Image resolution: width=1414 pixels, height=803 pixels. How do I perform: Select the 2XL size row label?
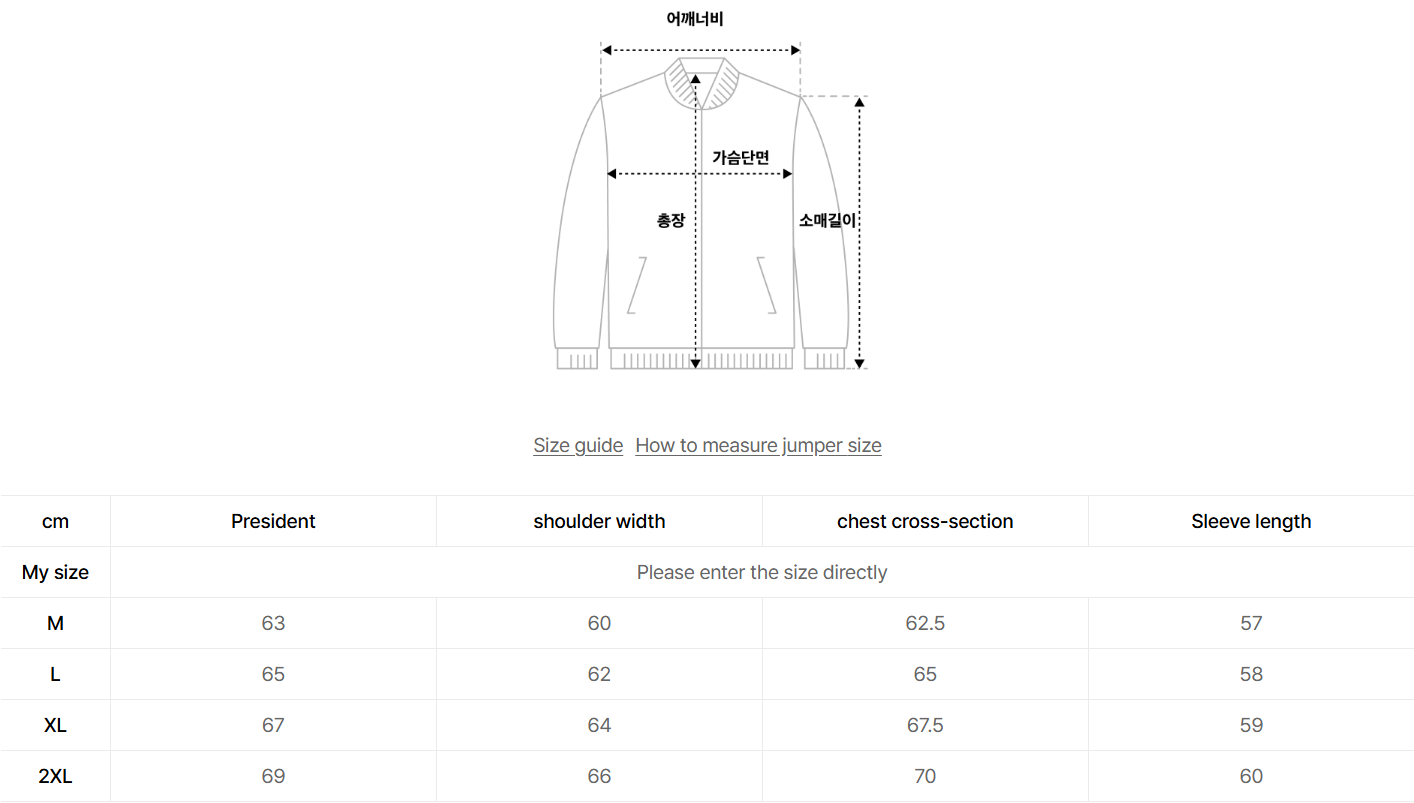55,777
